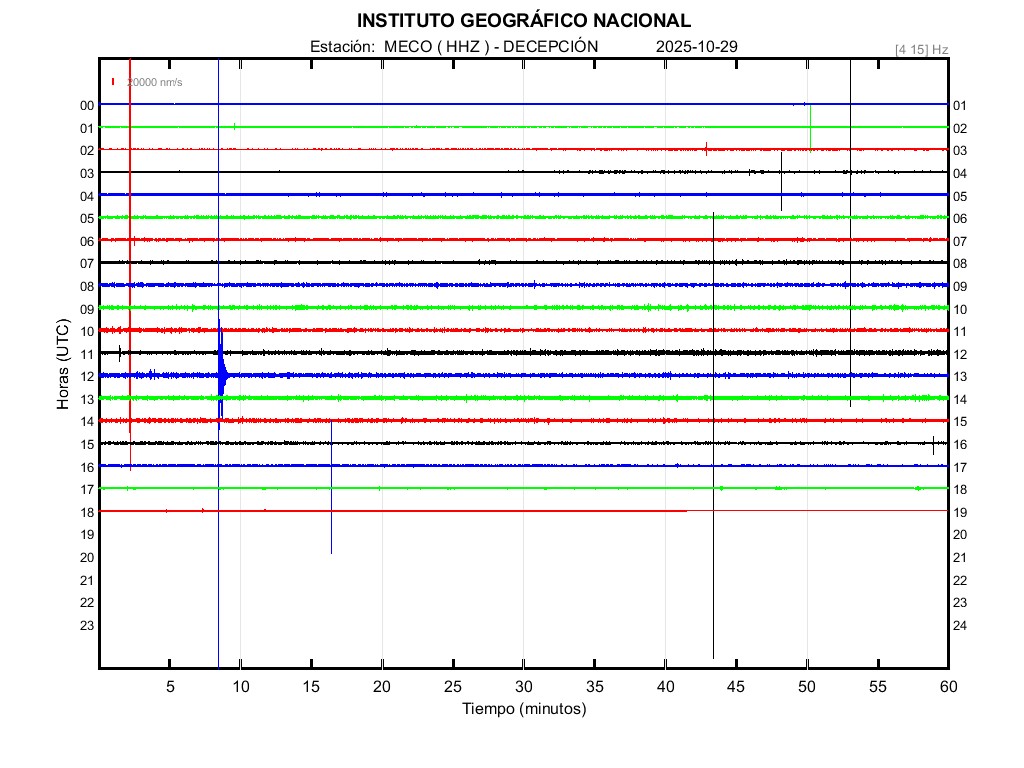This screenshot has width=1024, height=768.
Task: Click the 45 minute tick label
Action: (736, 687)
